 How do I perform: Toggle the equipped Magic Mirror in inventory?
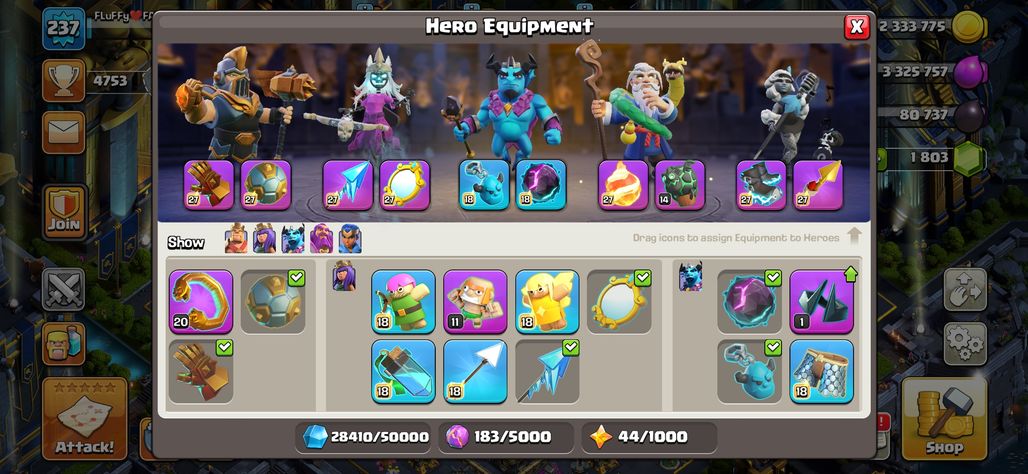pos(619,302)
